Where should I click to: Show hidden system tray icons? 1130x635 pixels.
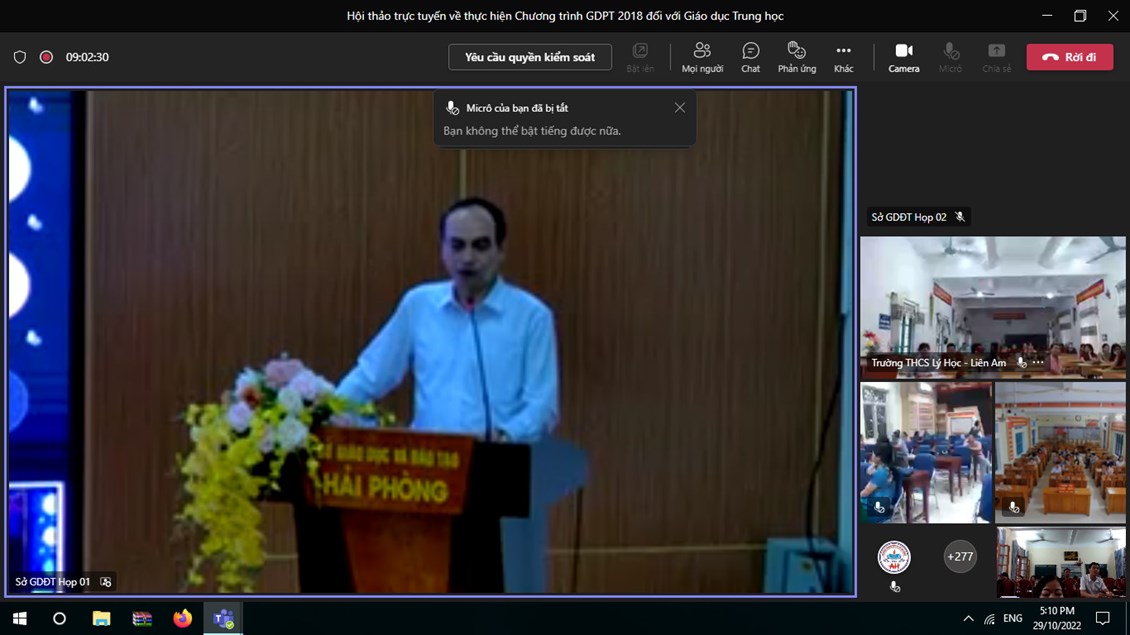coord(968,619)
